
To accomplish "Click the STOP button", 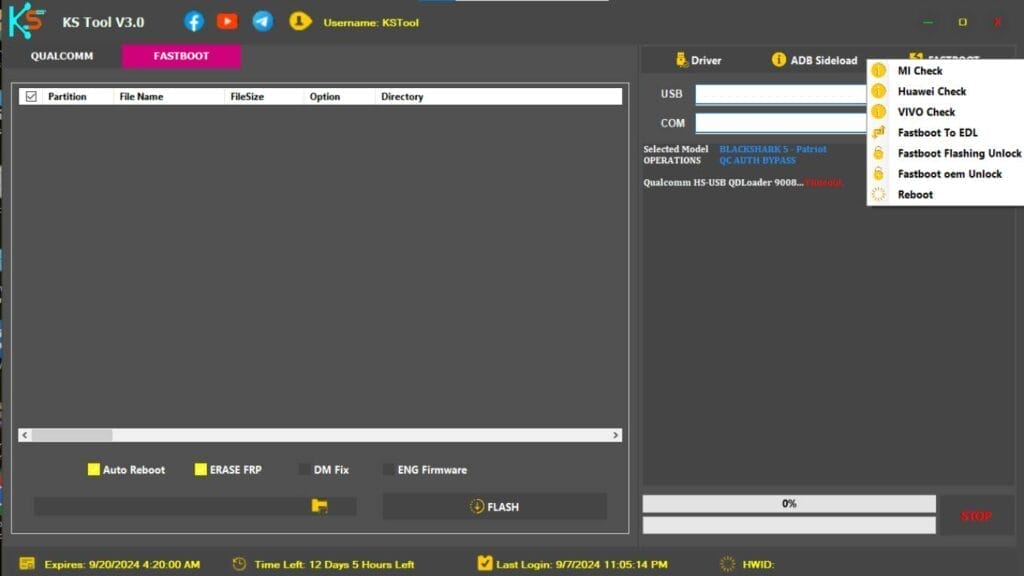I will [976, 514].
